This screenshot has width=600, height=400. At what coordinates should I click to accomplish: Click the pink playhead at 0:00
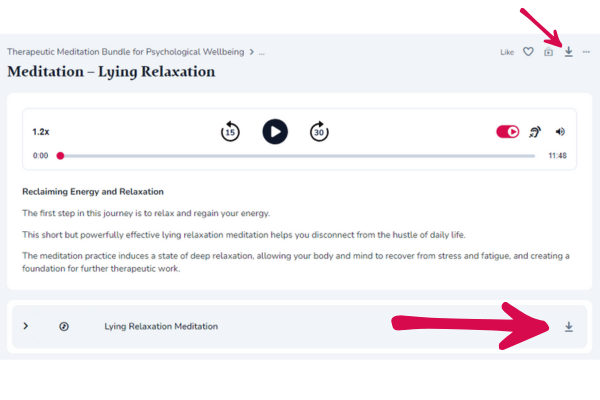(x=61, y=156)
